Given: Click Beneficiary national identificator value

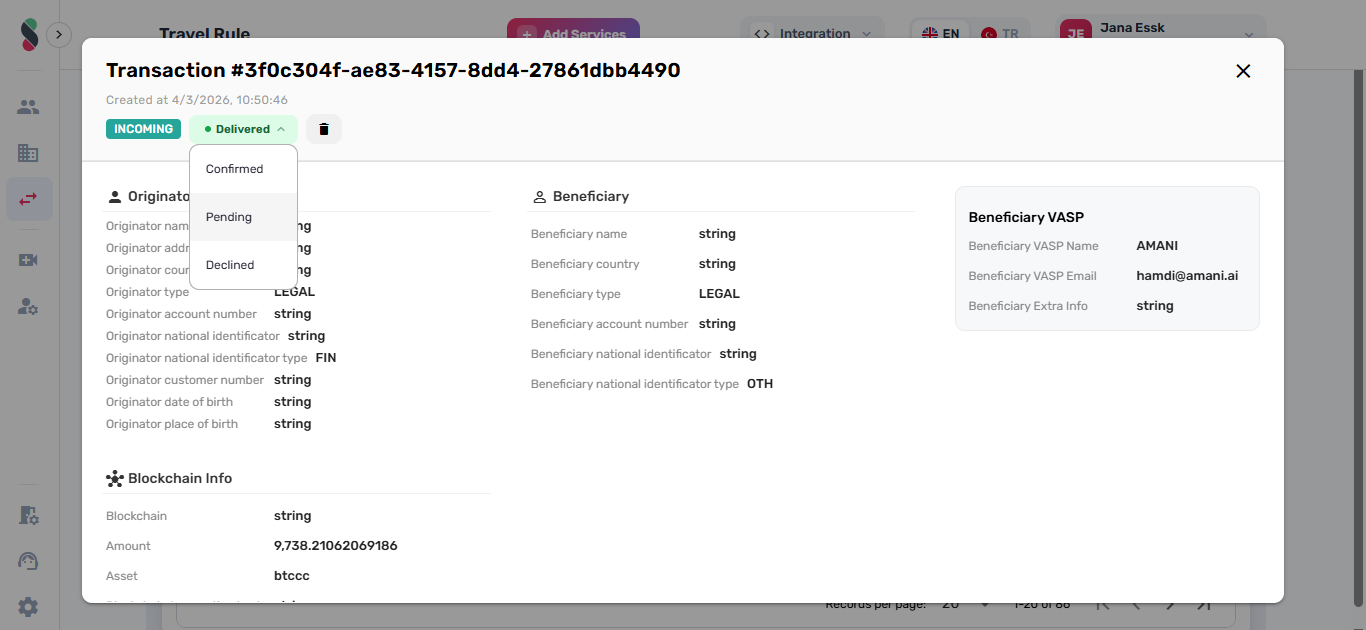Looking at the screenshot, I should point(738,354).
